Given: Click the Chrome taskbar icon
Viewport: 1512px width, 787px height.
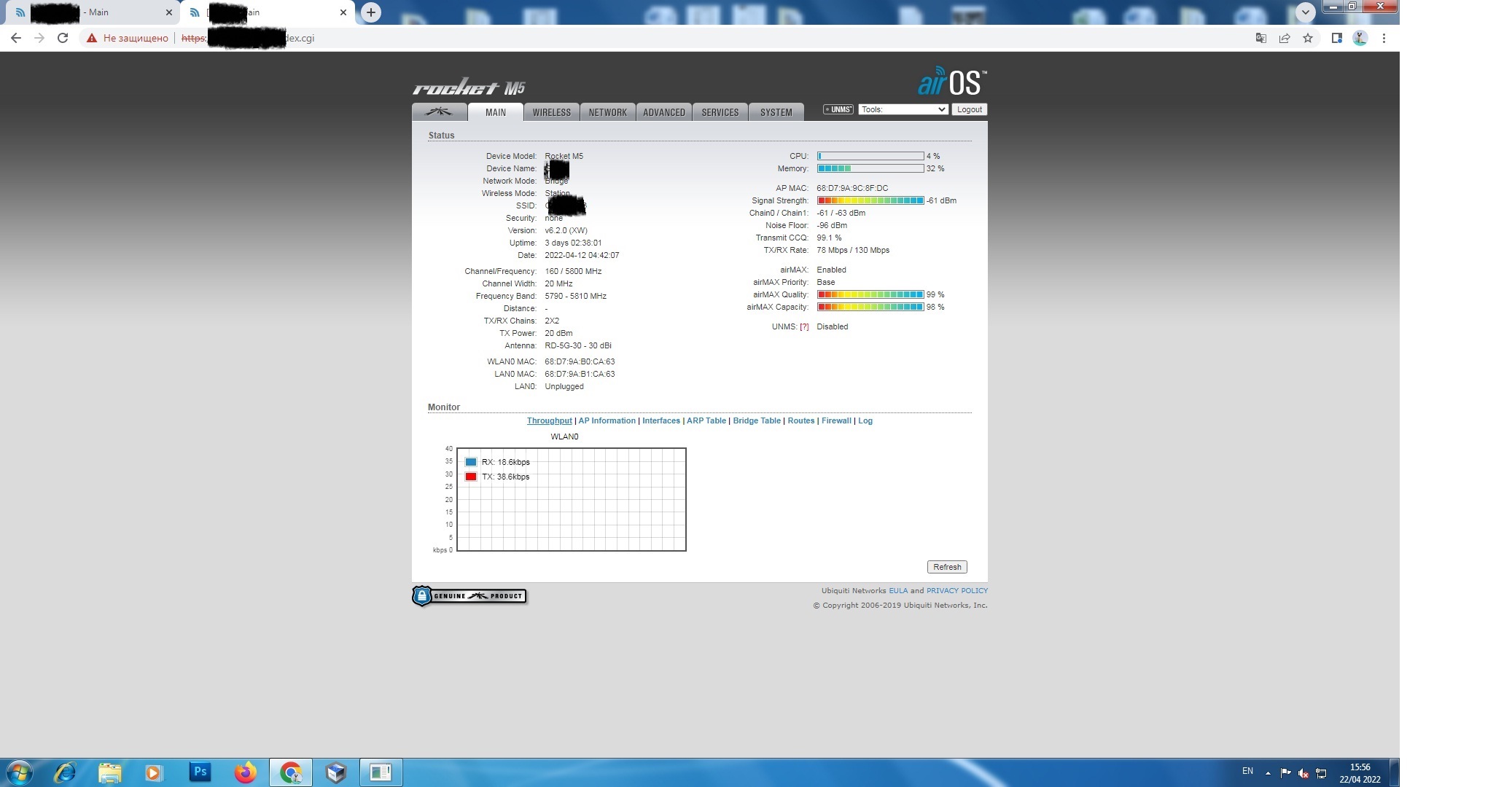Looking at the screenshot, I should [291, 772].
